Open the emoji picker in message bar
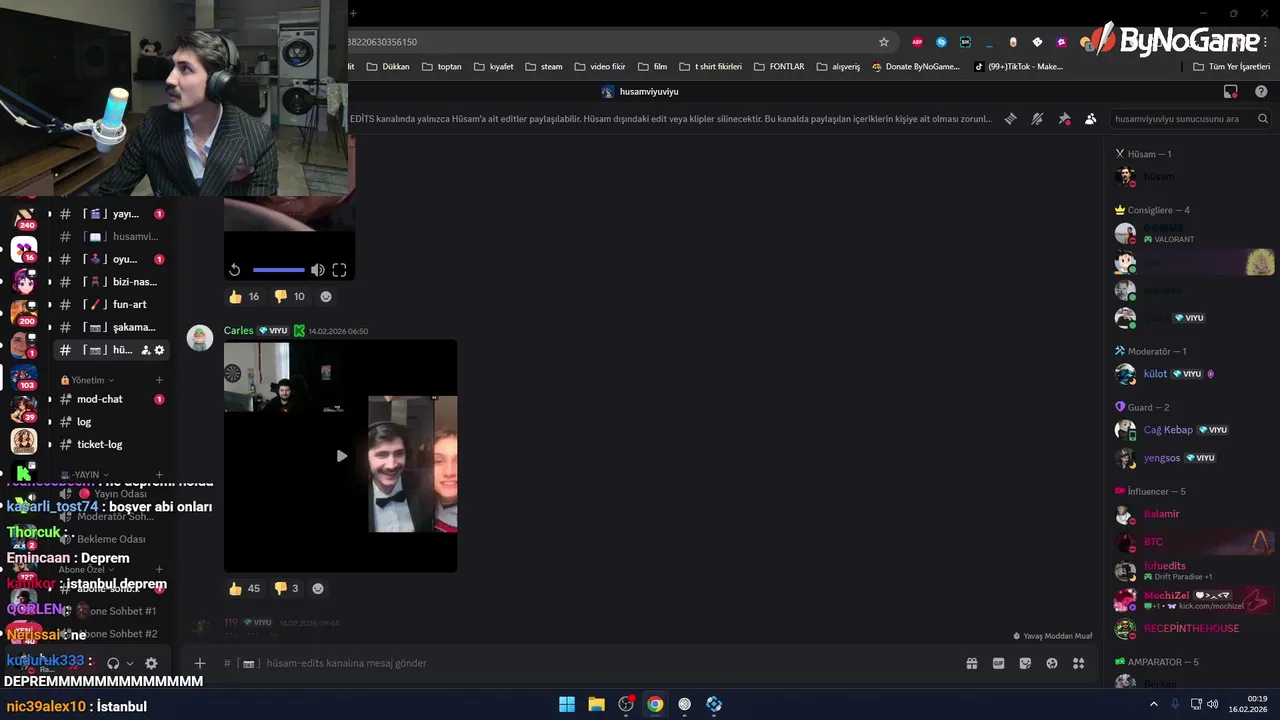Image resolution: width=1280 pixels, height=720 pixels. point(1052,663)
